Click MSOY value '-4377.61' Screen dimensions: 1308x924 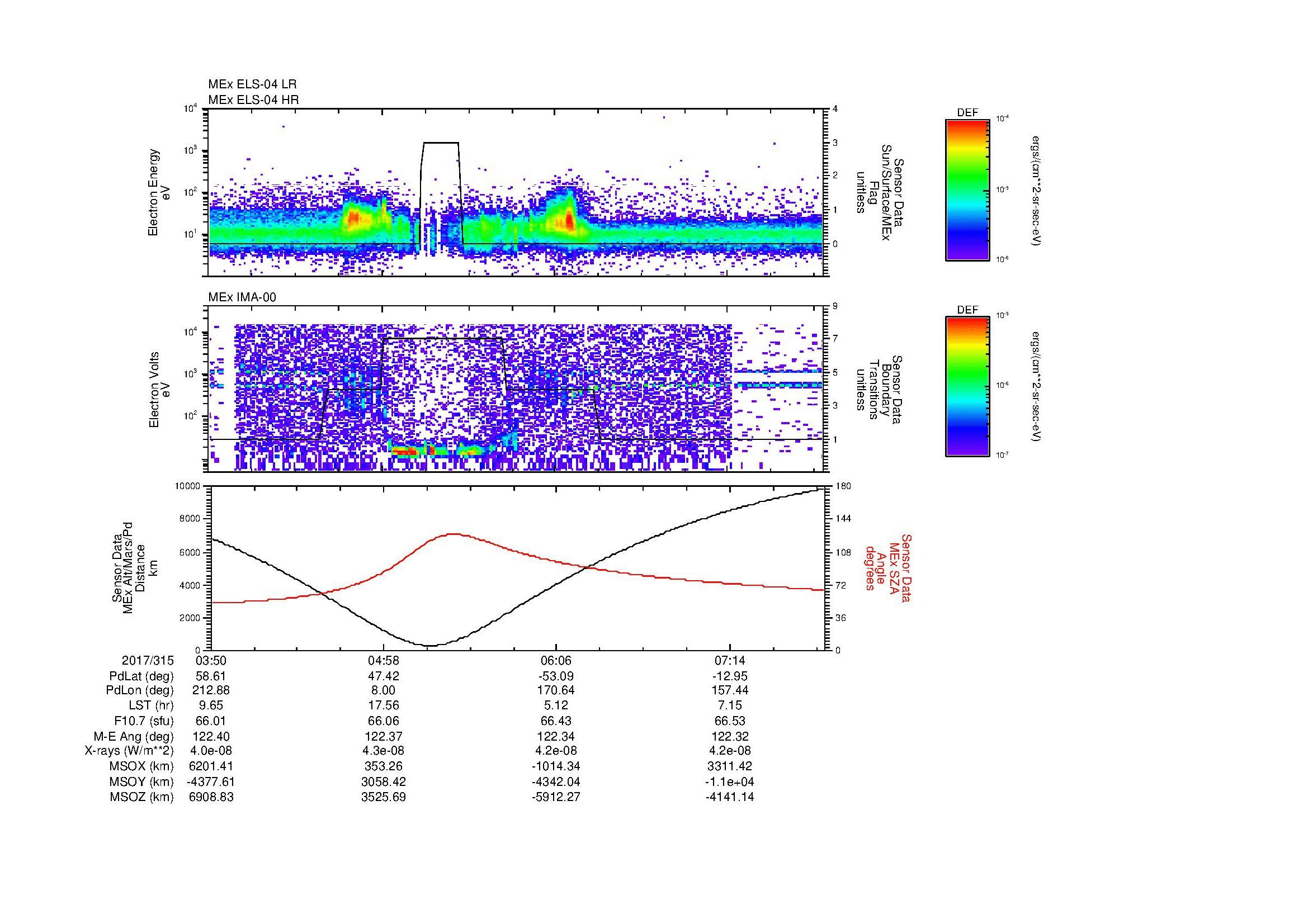click(211, 781)
